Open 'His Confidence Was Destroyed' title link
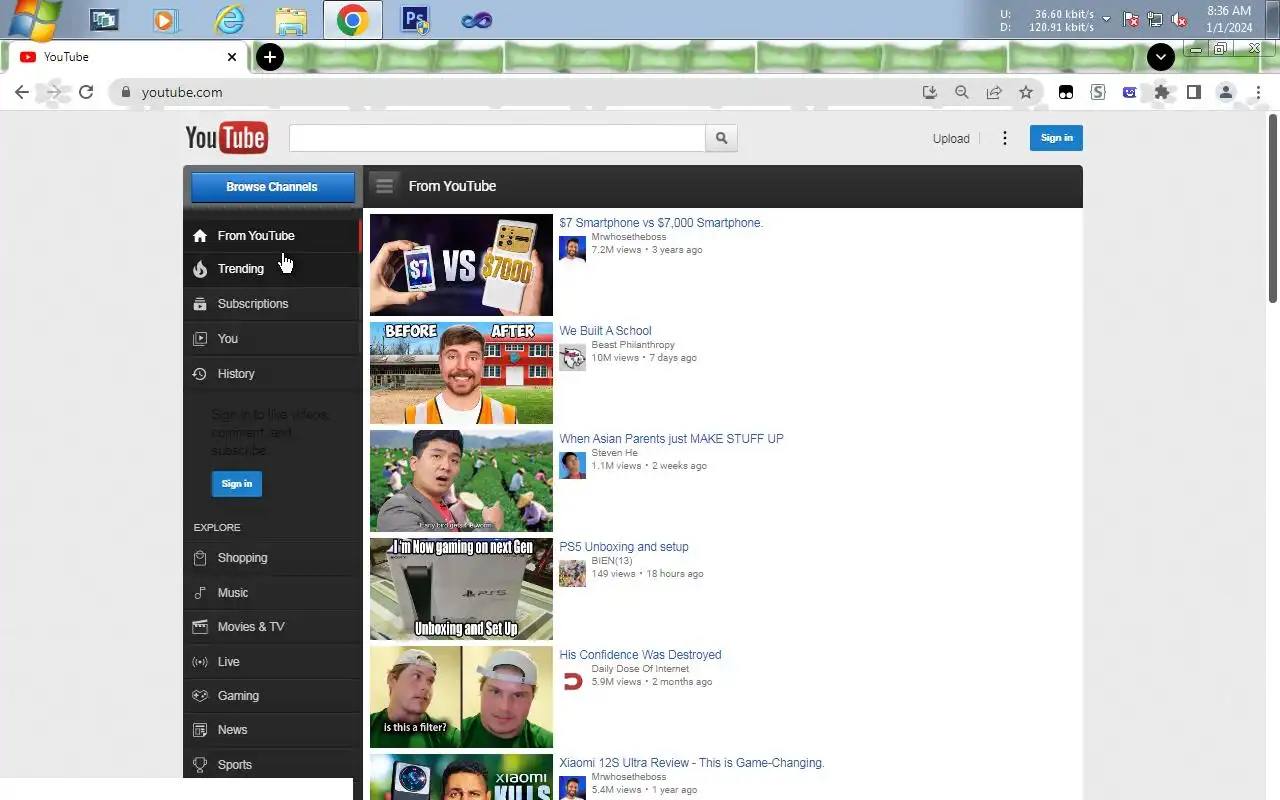Screen dimensions: 1280x800 (x=640, y=655)
